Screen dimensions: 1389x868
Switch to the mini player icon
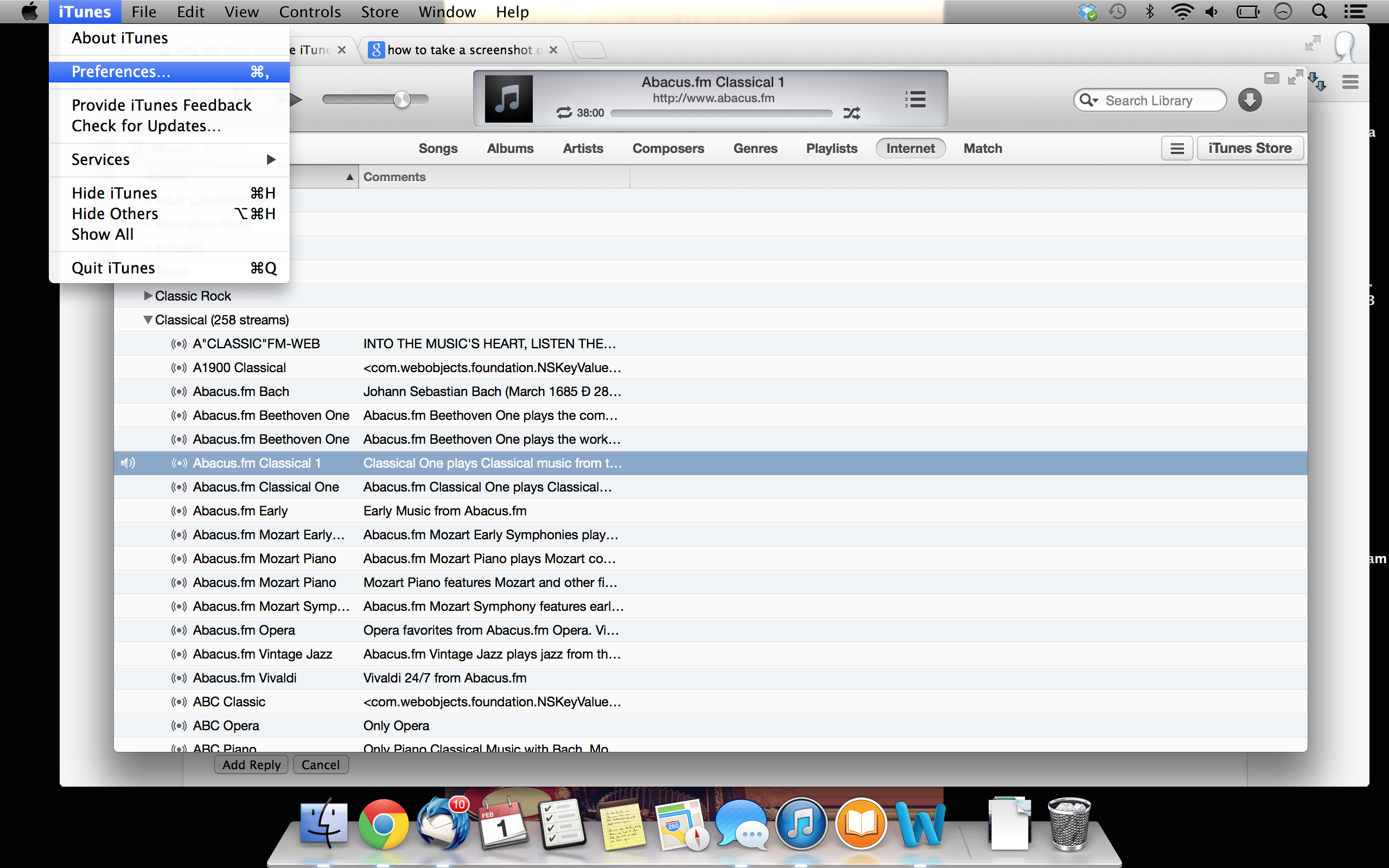(1271, 78)
